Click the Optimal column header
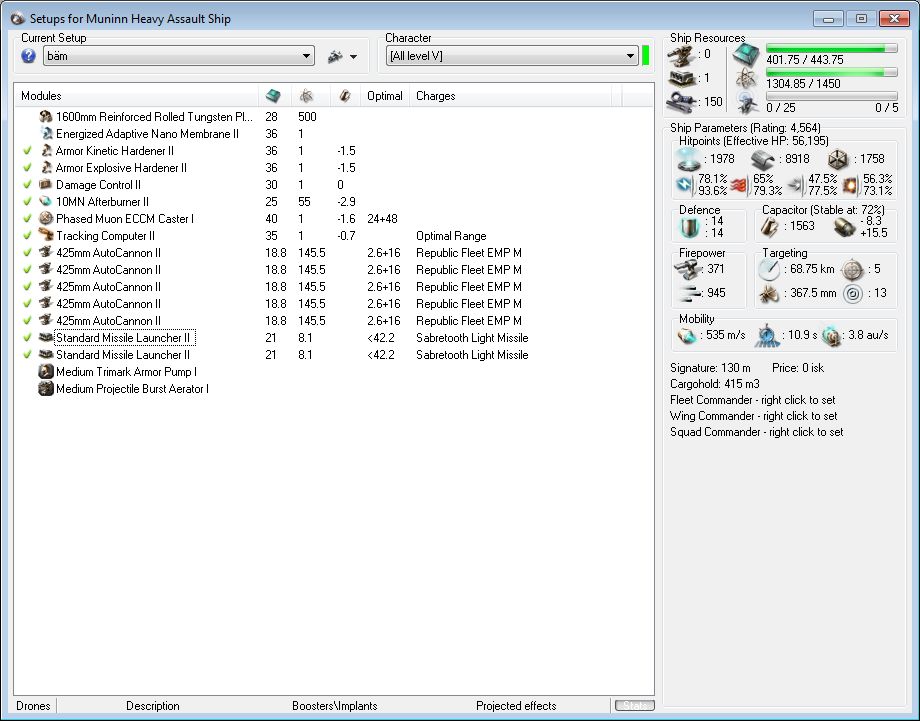 point(385,96)
